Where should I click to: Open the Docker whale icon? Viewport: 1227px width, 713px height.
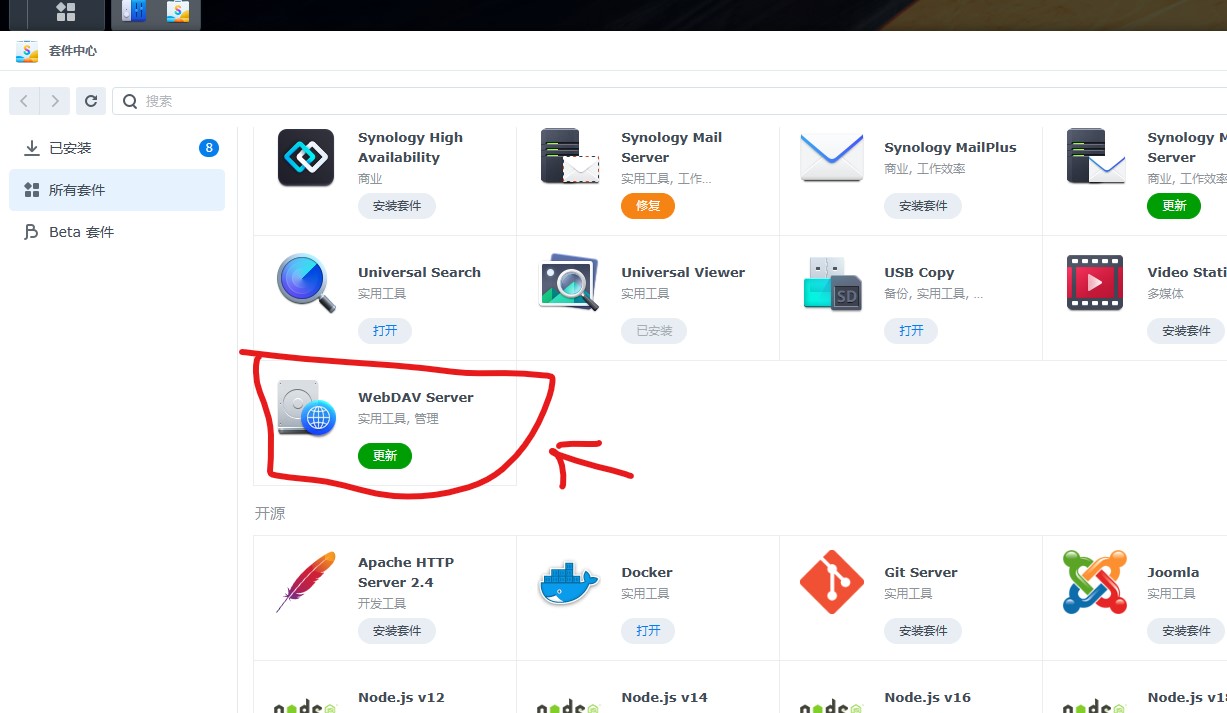(x=568, y=583)
